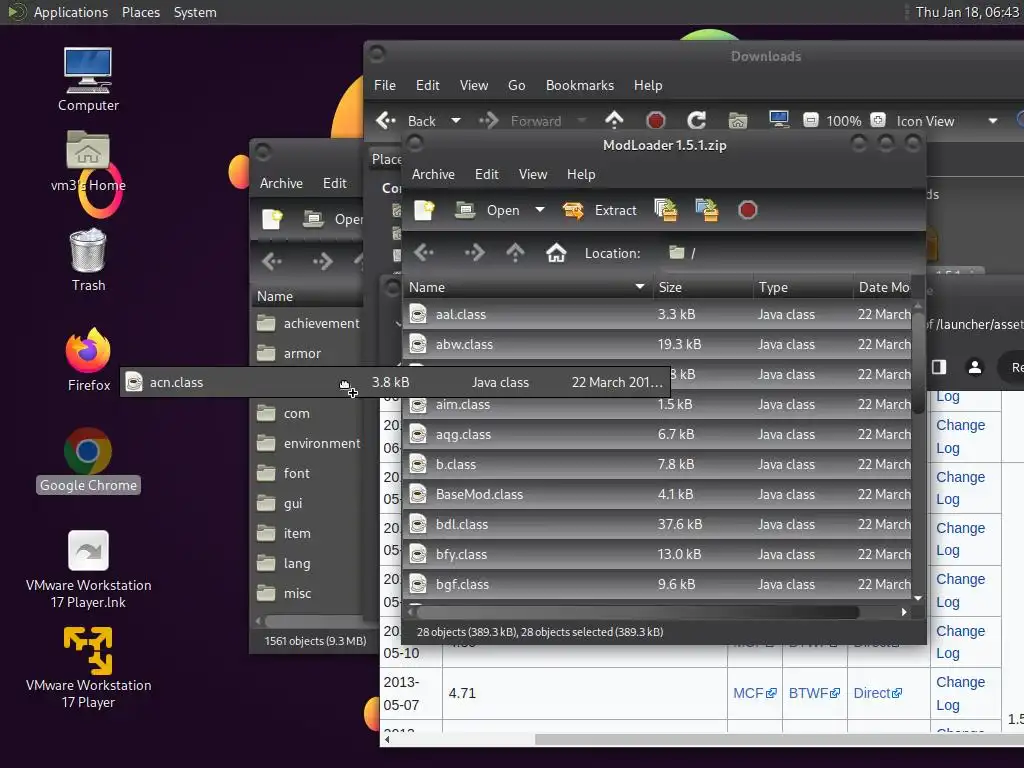Click the Reload icon in Downloads toolbar
1024x768 pixels.
[x=696, y=120]
